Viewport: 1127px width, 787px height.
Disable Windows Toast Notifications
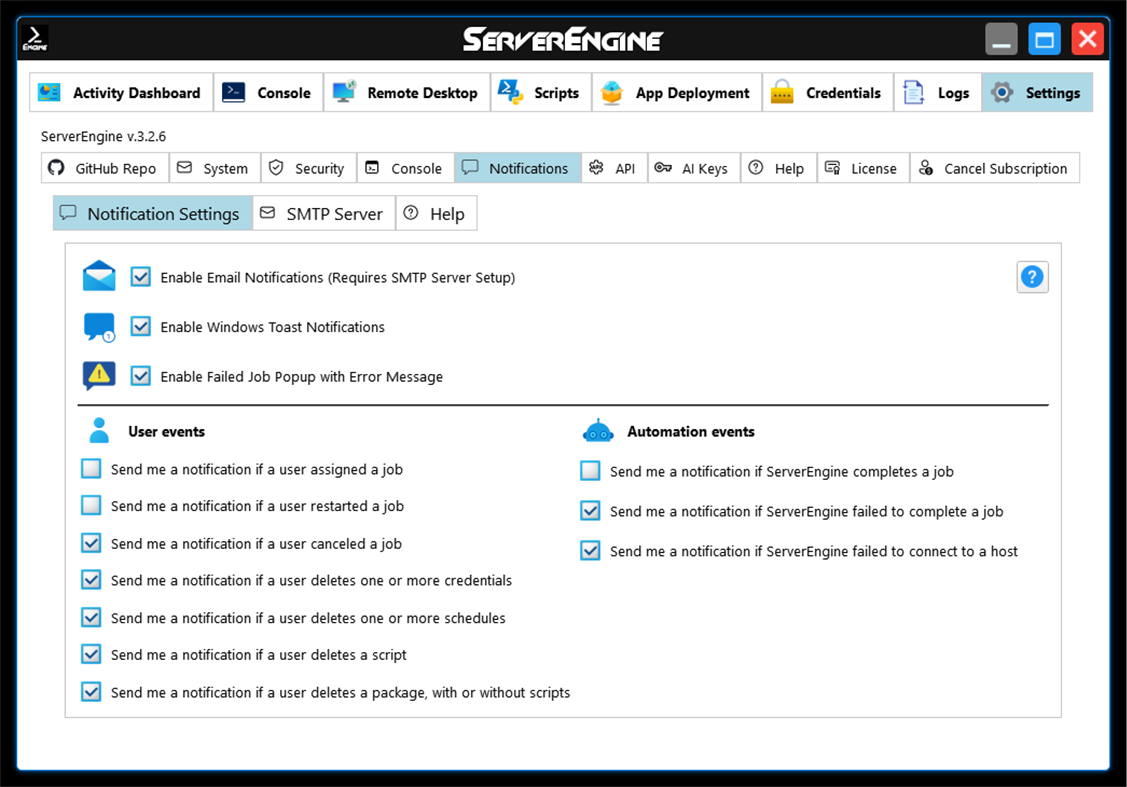tap(141, 326)
